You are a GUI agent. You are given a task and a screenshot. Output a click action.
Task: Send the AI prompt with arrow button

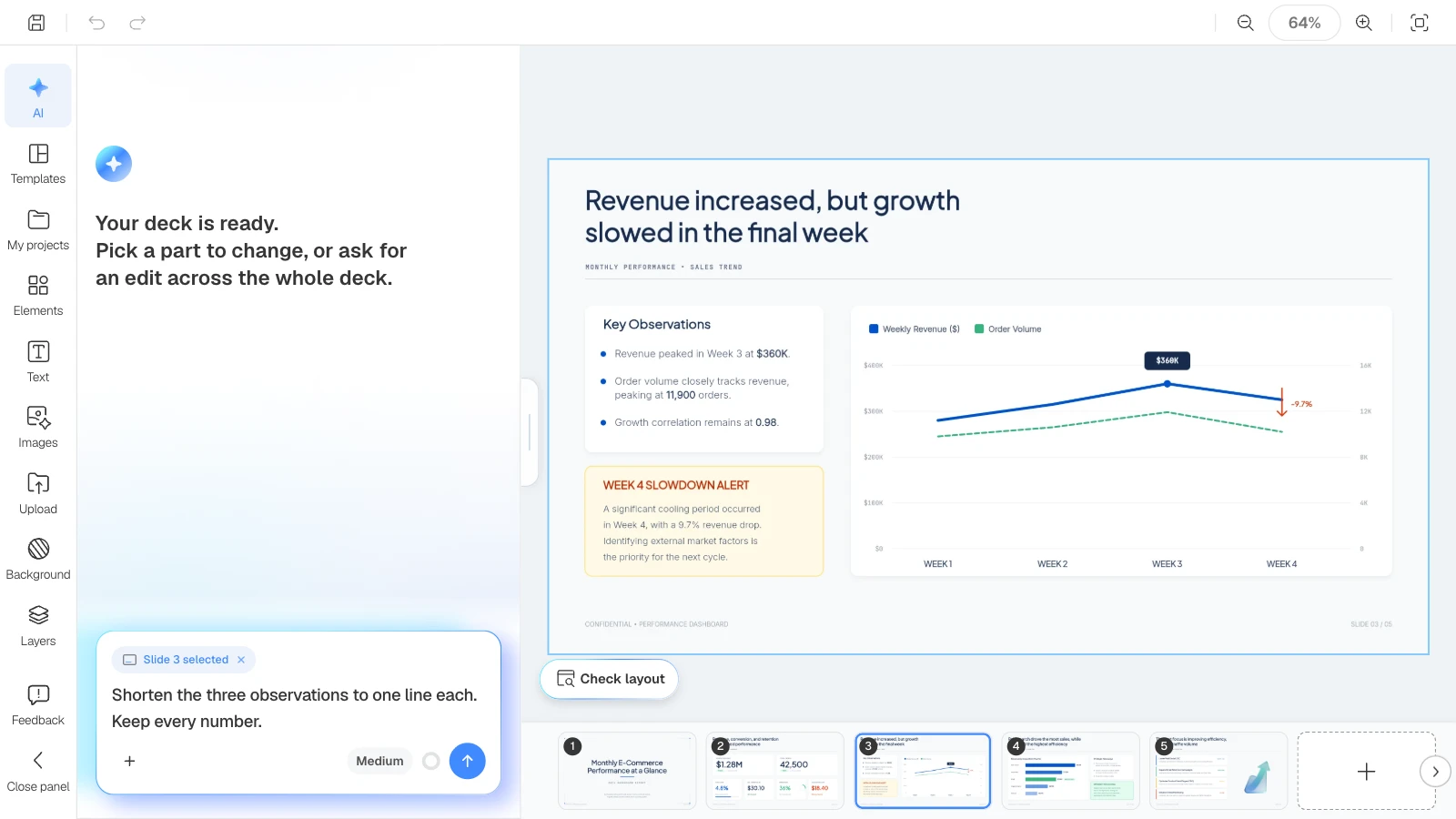(467, 761)
